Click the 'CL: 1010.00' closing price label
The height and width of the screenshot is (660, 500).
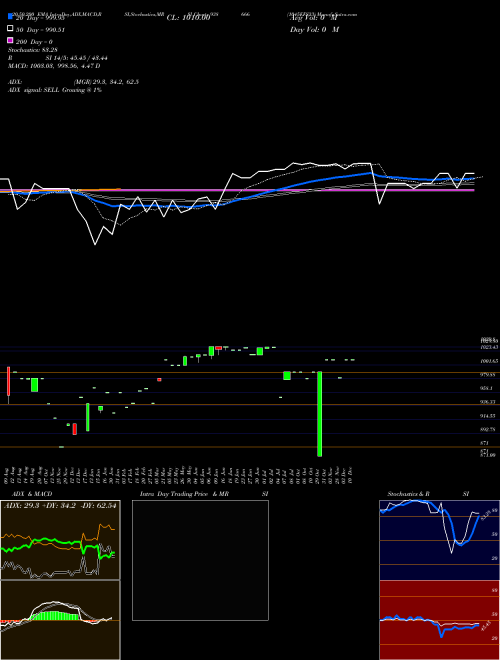coord(188,18)
